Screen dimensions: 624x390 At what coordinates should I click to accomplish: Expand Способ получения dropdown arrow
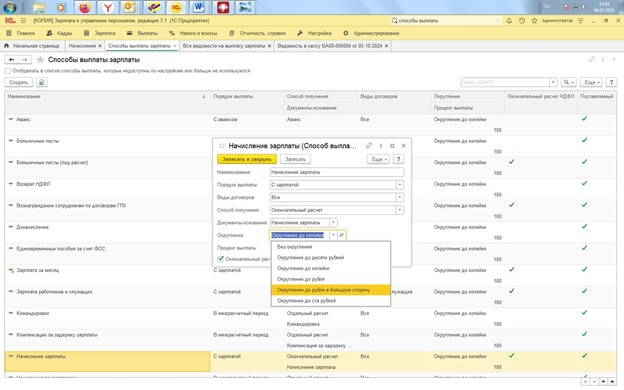click(400, 210)
